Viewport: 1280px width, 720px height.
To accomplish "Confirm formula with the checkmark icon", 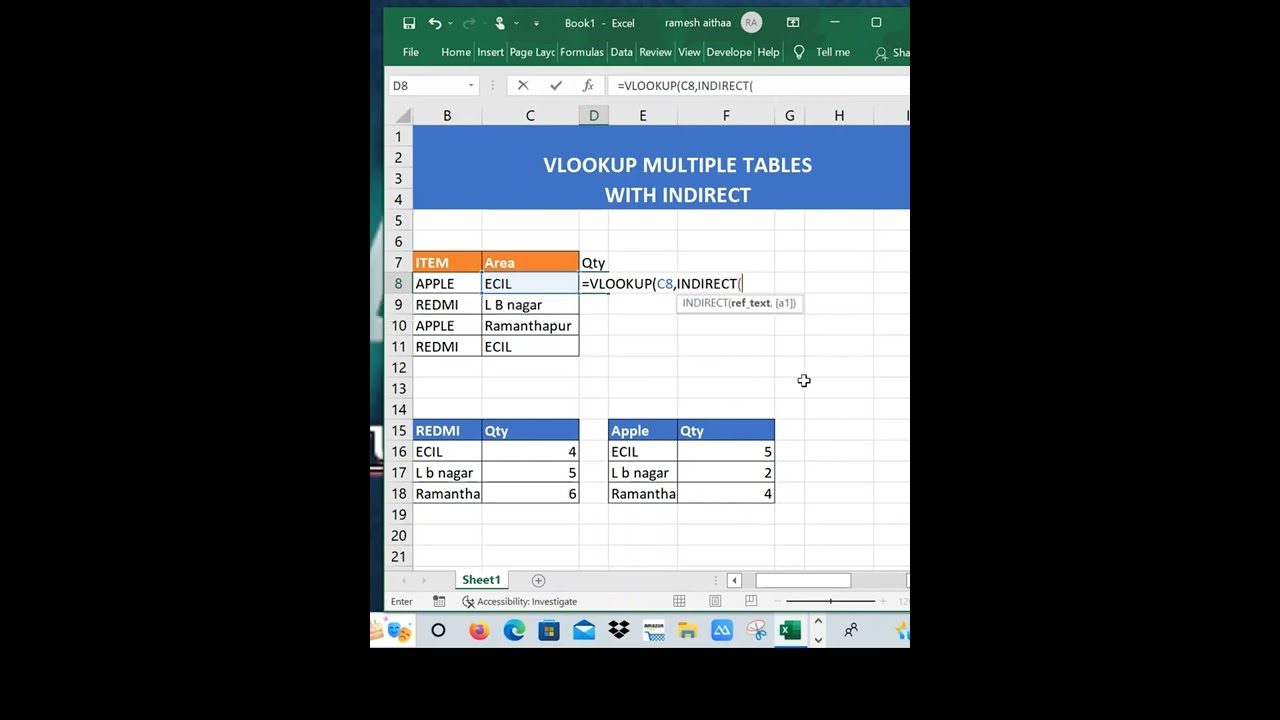I will coord(556,86).
